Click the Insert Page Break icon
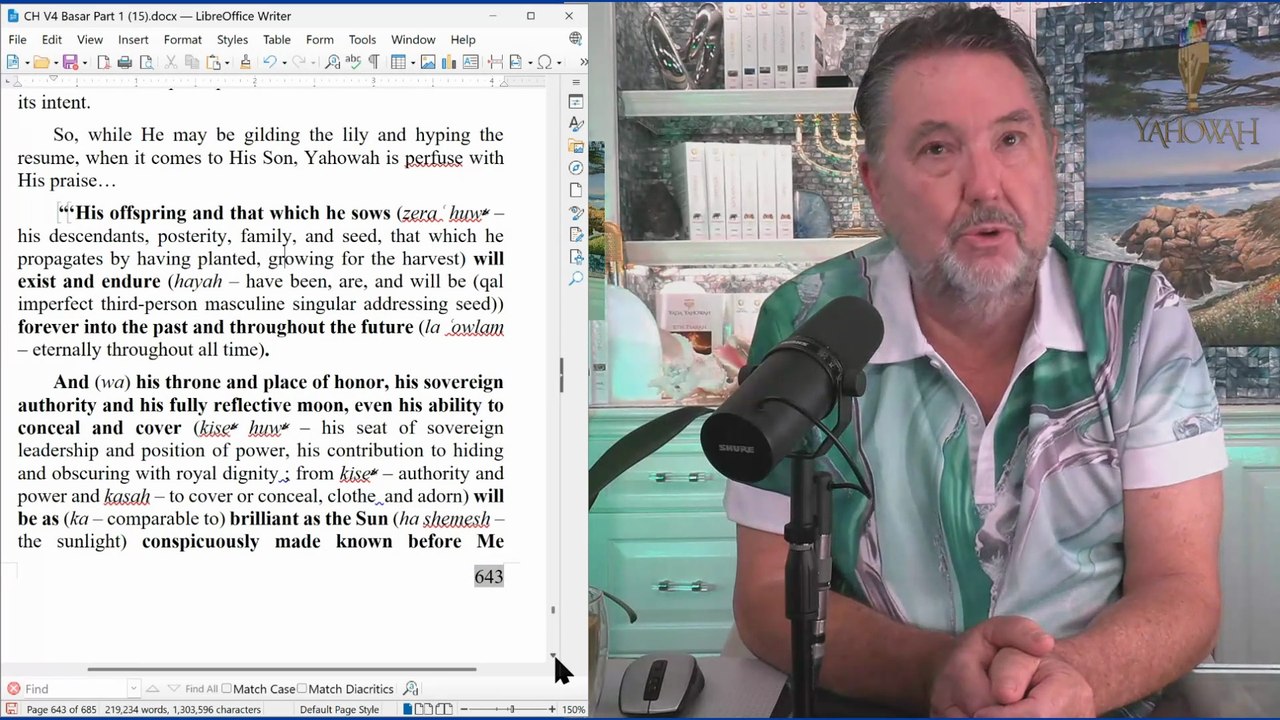1280x720 pixels. 495,62
